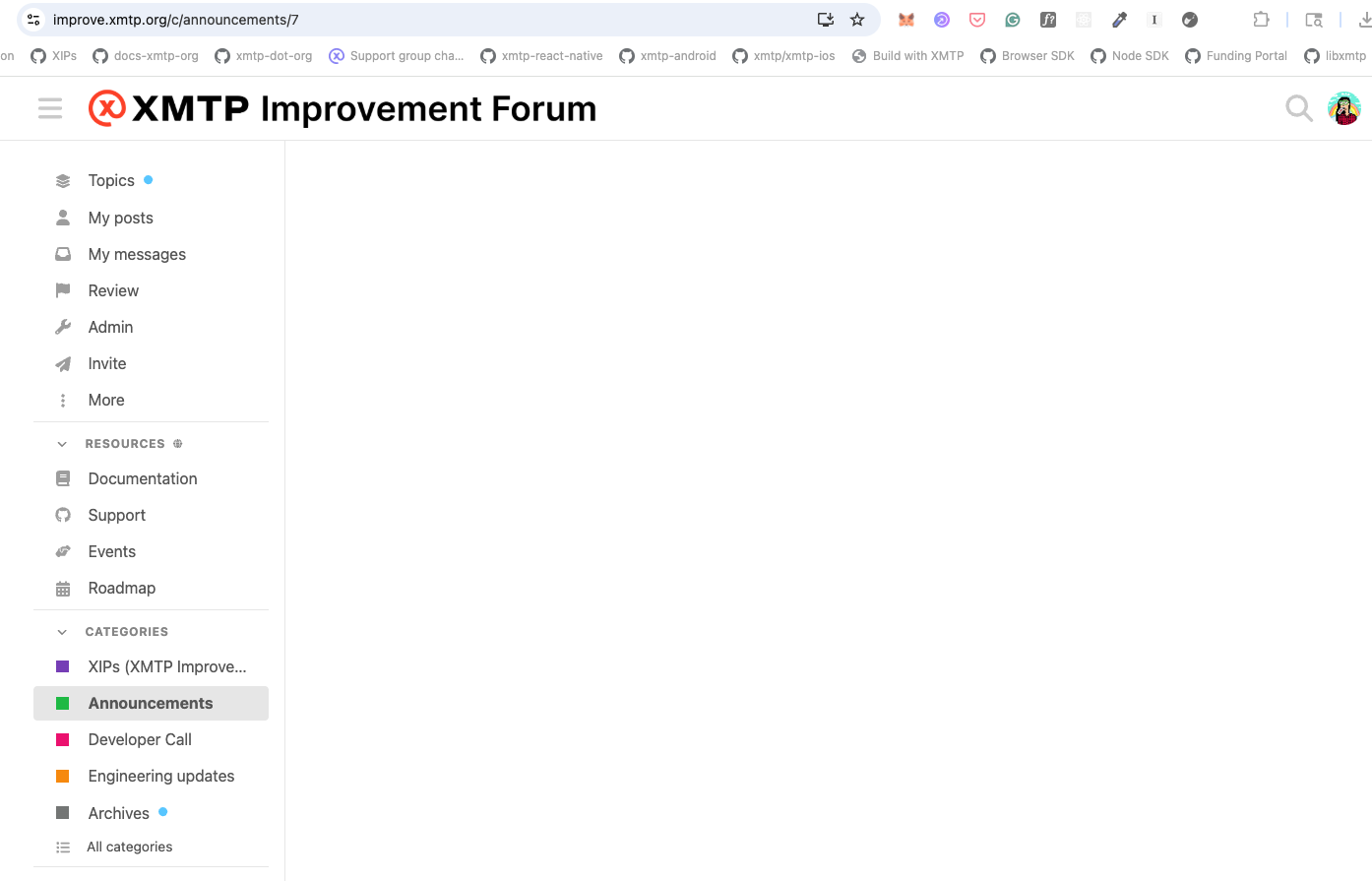View All categories list
The image size is (1372, 881).
pos(129,848)
